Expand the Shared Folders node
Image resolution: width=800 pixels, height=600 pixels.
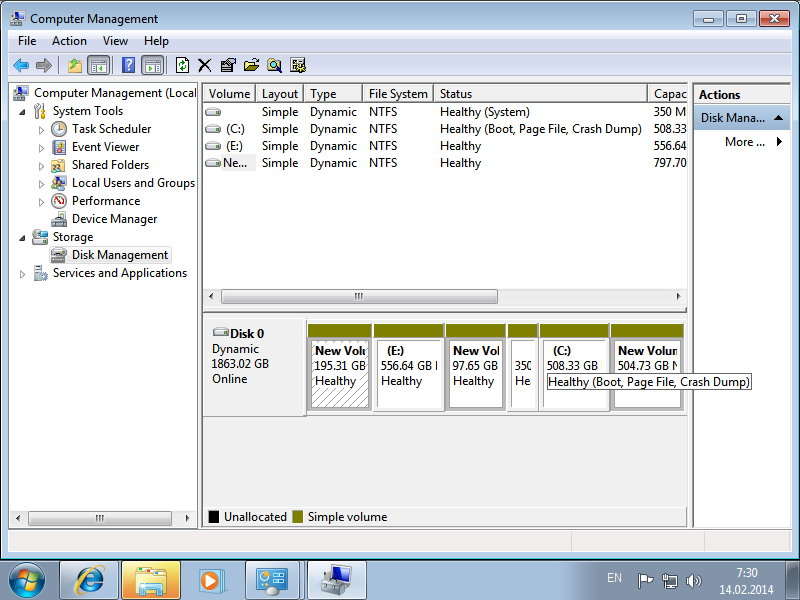(x=41, y=166)
